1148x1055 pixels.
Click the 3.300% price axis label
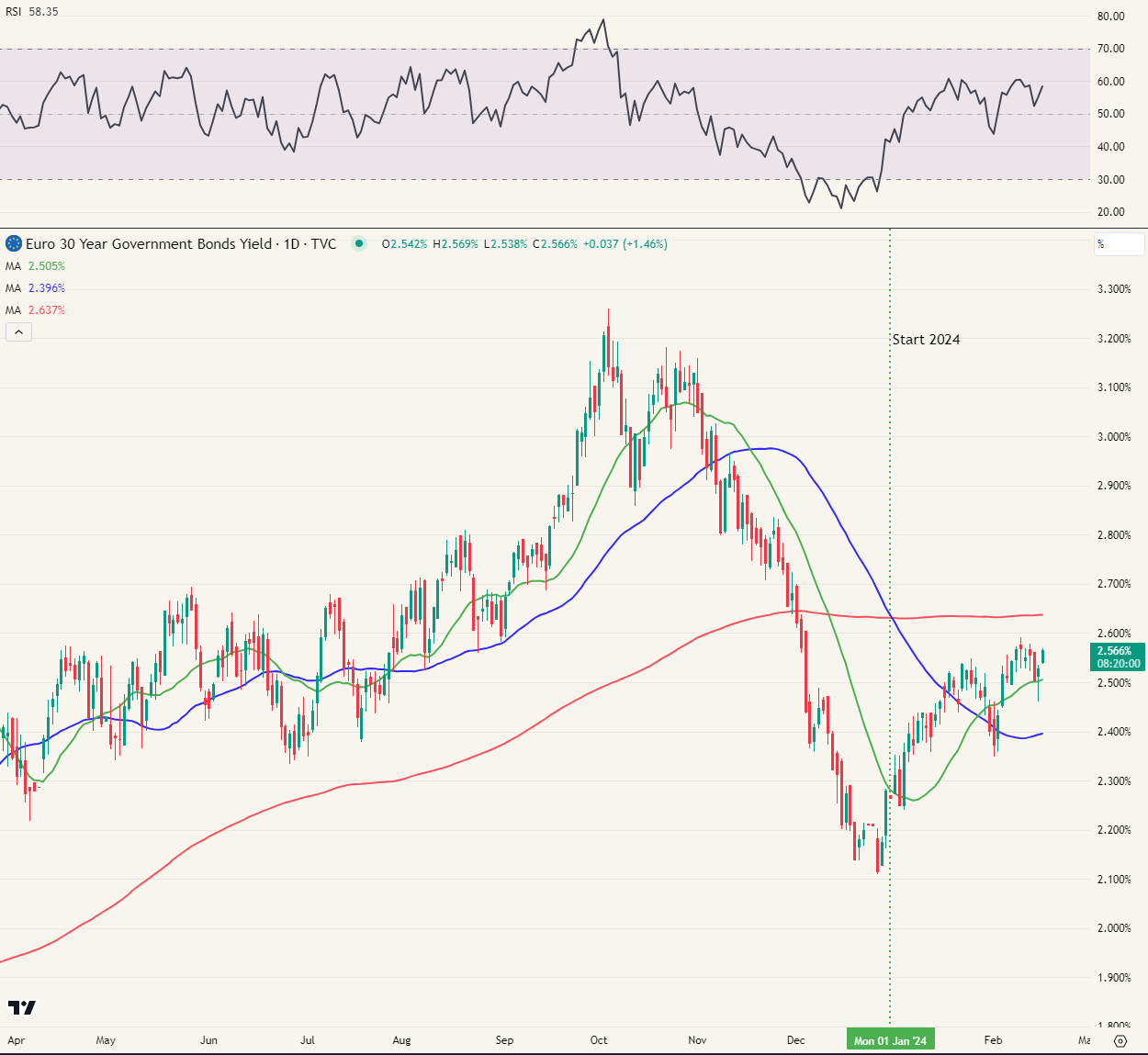point(1114,289)
